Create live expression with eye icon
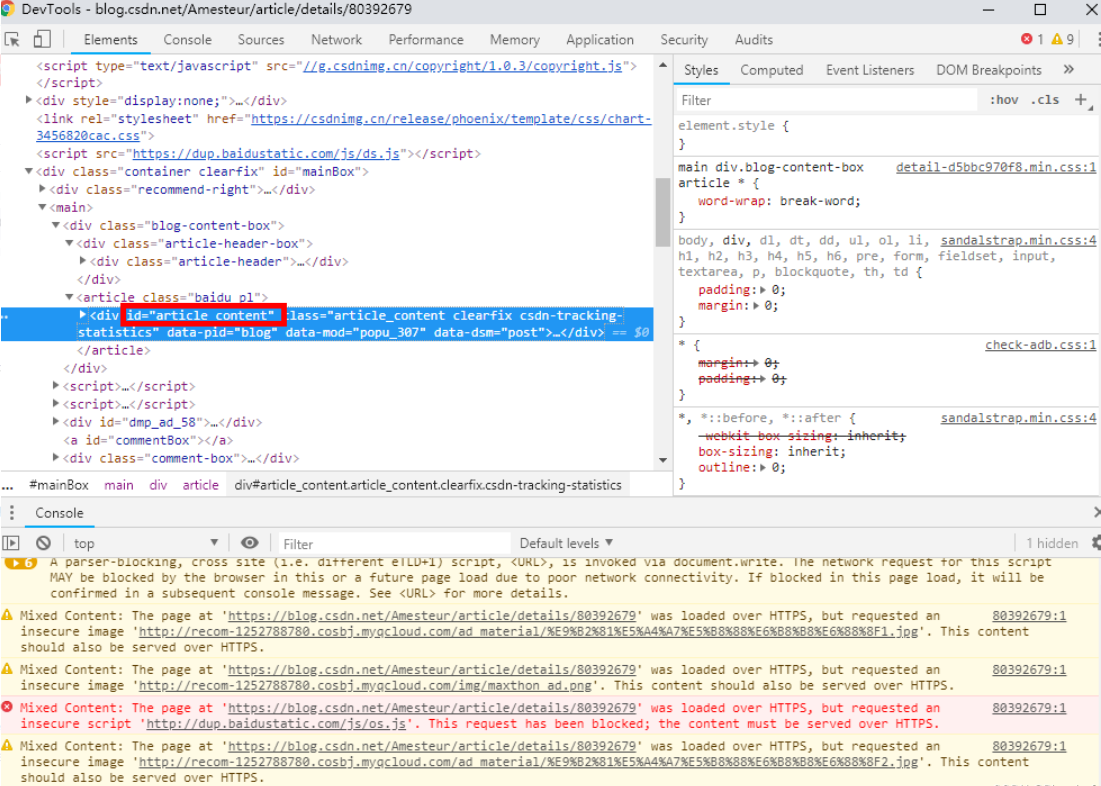This screenshot has height=786, width=1101. coord(250,543)
